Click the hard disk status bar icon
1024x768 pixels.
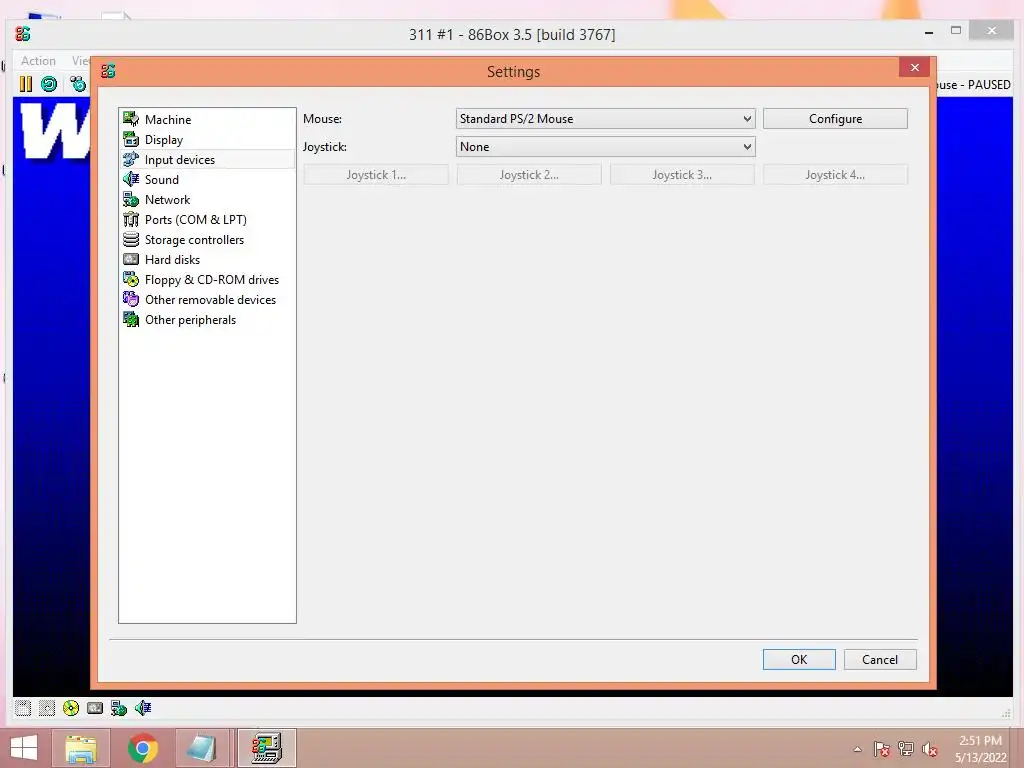(95, 708)
